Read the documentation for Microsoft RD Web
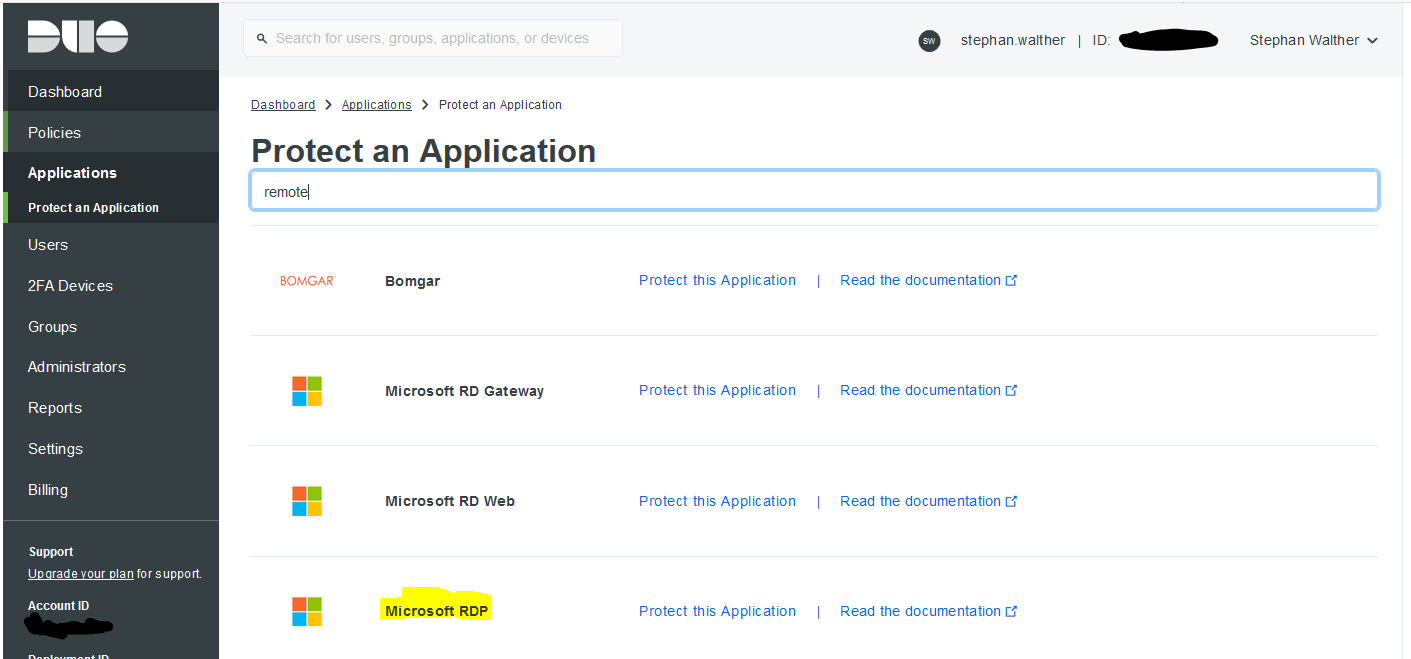Viewport: 1411px width, 659px height. tap(920, 501)
